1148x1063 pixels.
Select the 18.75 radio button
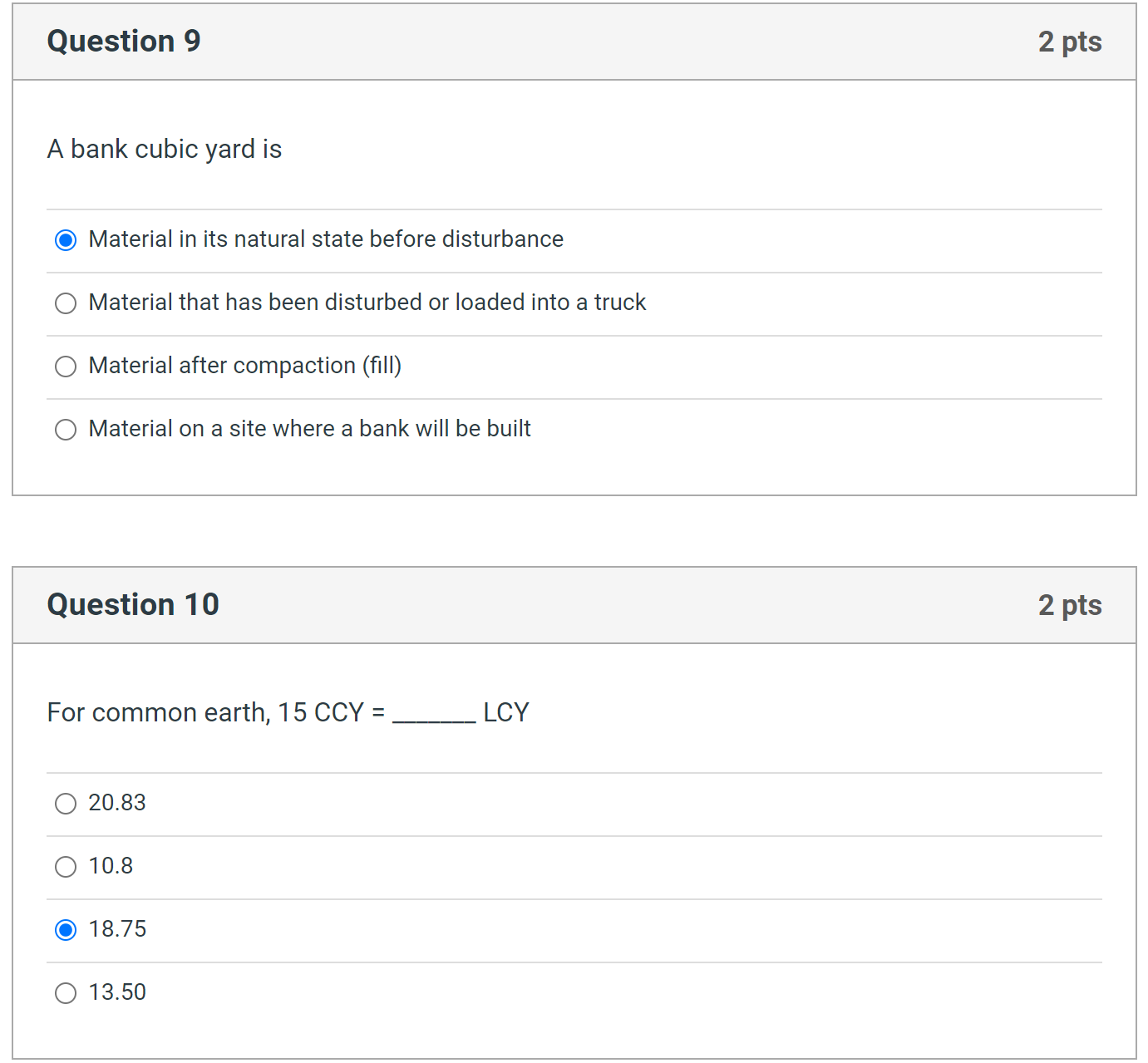[x=66, y=930]
